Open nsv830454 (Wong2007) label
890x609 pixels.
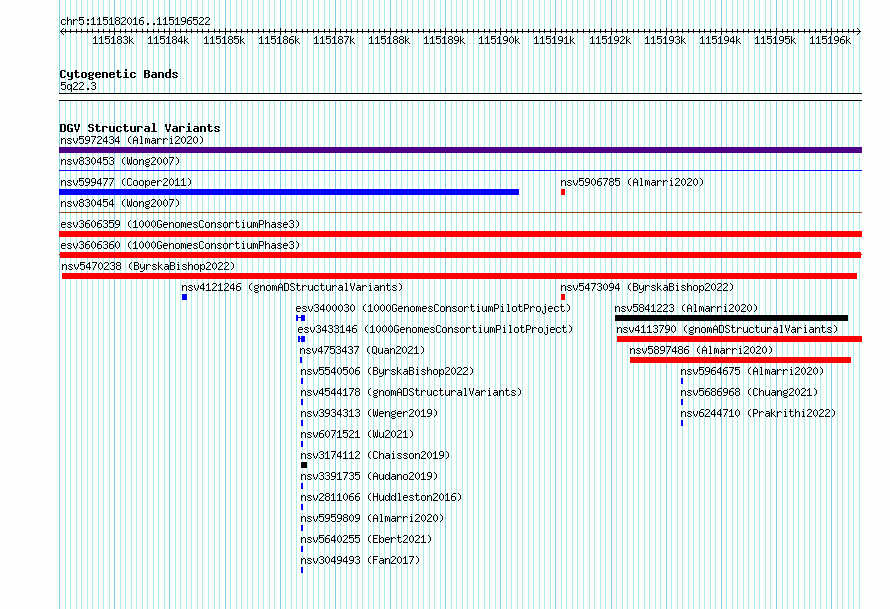pos(120,203)
